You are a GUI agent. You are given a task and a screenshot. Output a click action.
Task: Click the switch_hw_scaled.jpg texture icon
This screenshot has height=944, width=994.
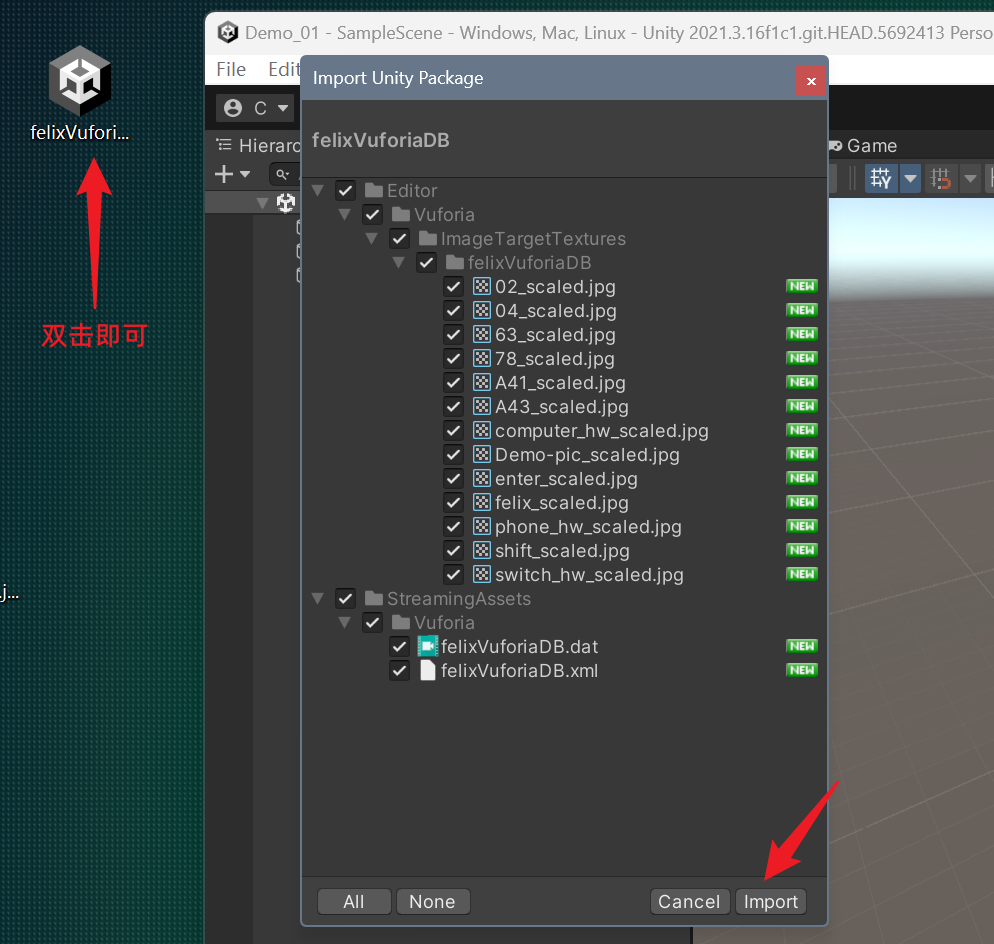coord(482,574)
